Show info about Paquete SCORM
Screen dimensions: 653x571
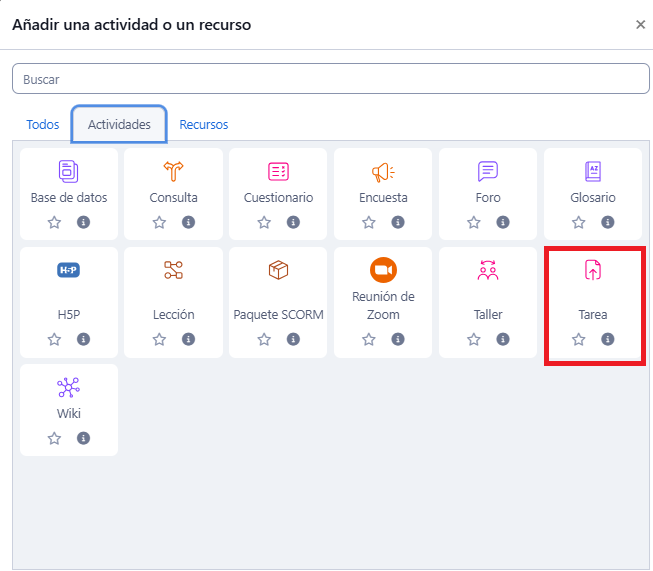click(293, 339)
